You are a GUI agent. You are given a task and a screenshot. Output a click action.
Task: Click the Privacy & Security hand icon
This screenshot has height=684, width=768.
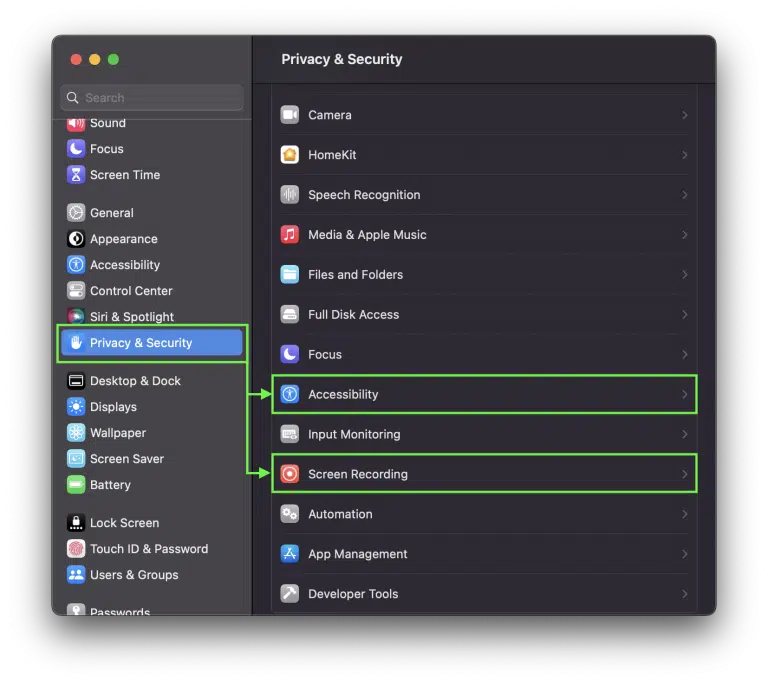(x=76, y=342)
